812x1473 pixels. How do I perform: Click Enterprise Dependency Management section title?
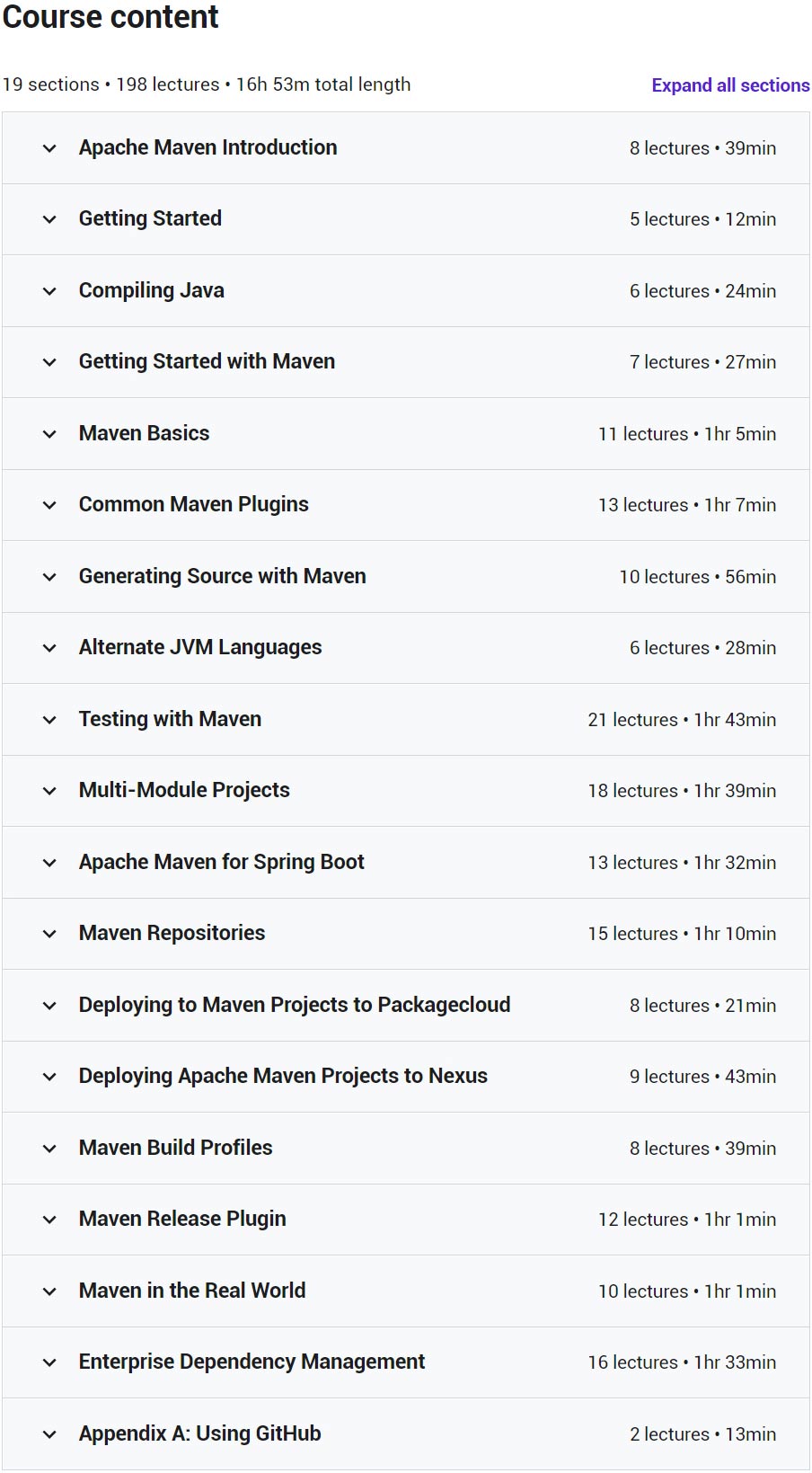[x=252, y=1362]
